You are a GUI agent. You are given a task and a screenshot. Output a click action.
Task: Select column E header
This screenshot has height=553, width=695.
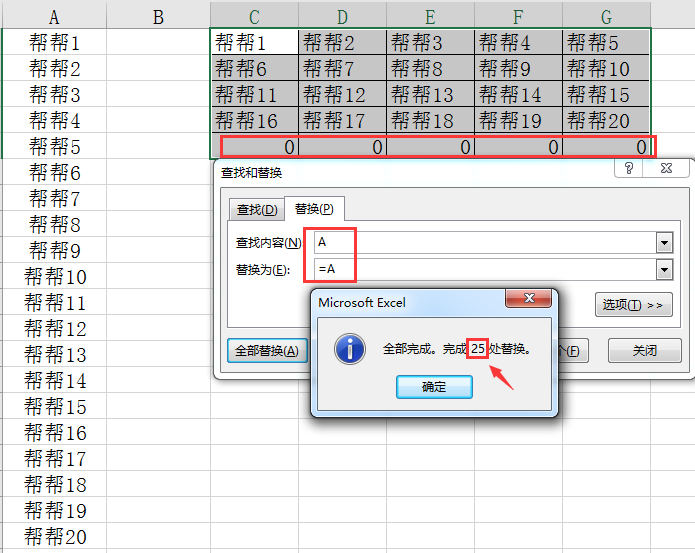[x=430, y=17]
